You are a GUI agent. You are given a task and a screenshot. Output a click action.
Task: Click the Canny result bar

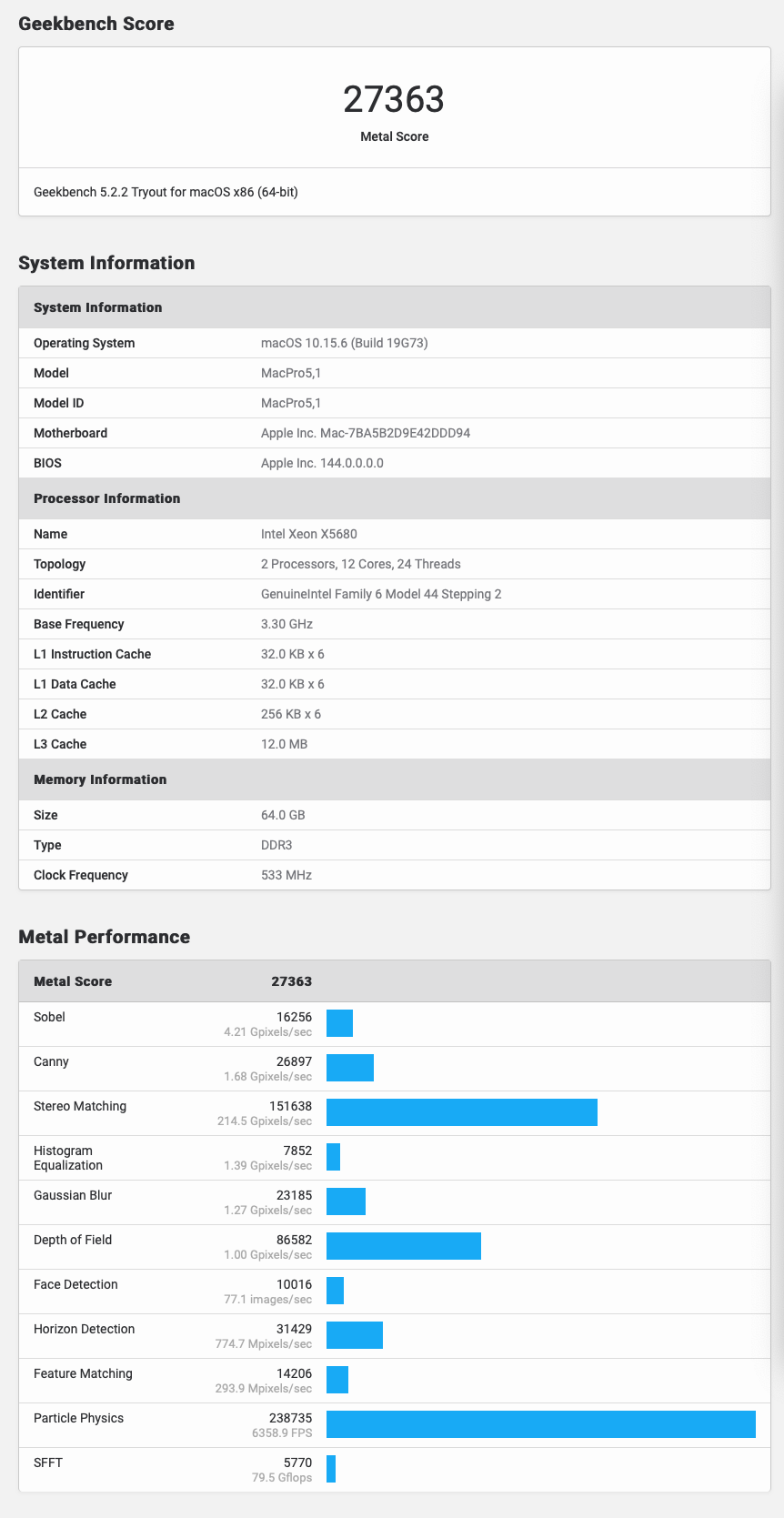coord(350,1068)
